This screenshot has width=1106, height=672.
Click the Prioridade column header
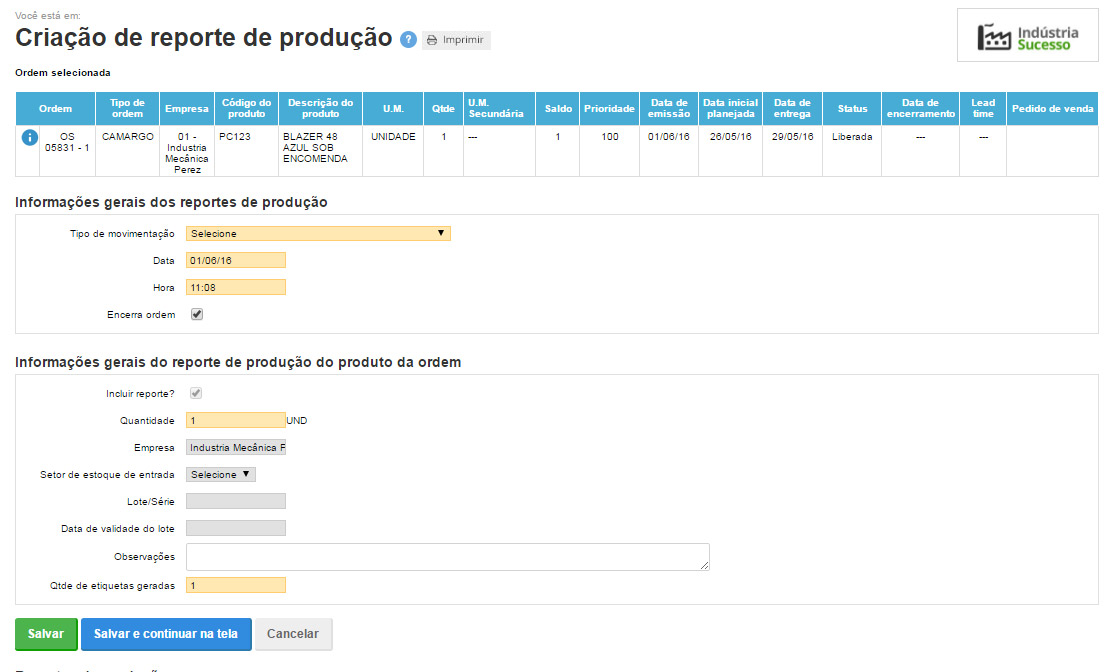click(609, 108)
